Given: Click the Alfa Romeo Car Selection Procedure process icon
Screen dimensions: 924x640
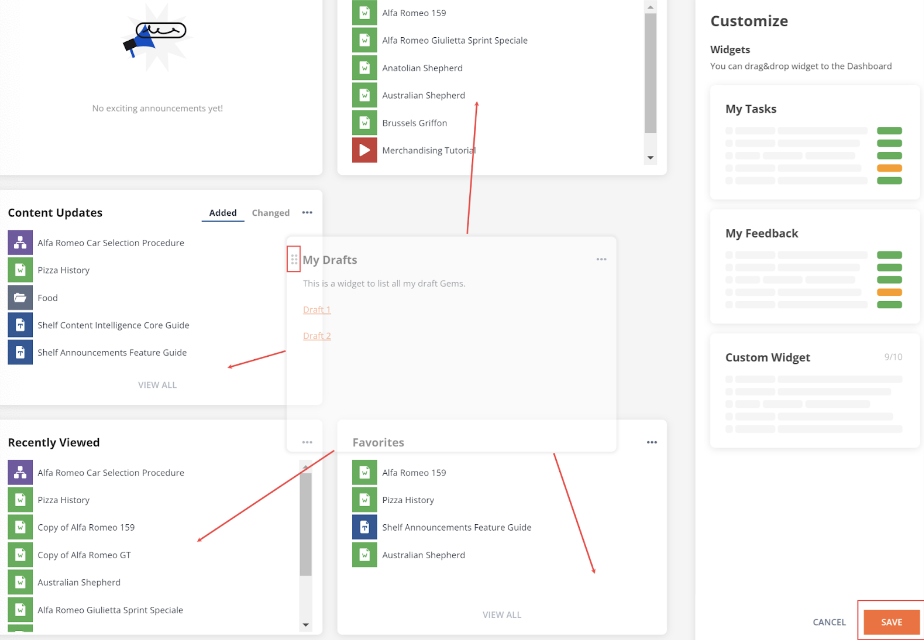Looking at the screenshot, I should click(x=20, y=242).
